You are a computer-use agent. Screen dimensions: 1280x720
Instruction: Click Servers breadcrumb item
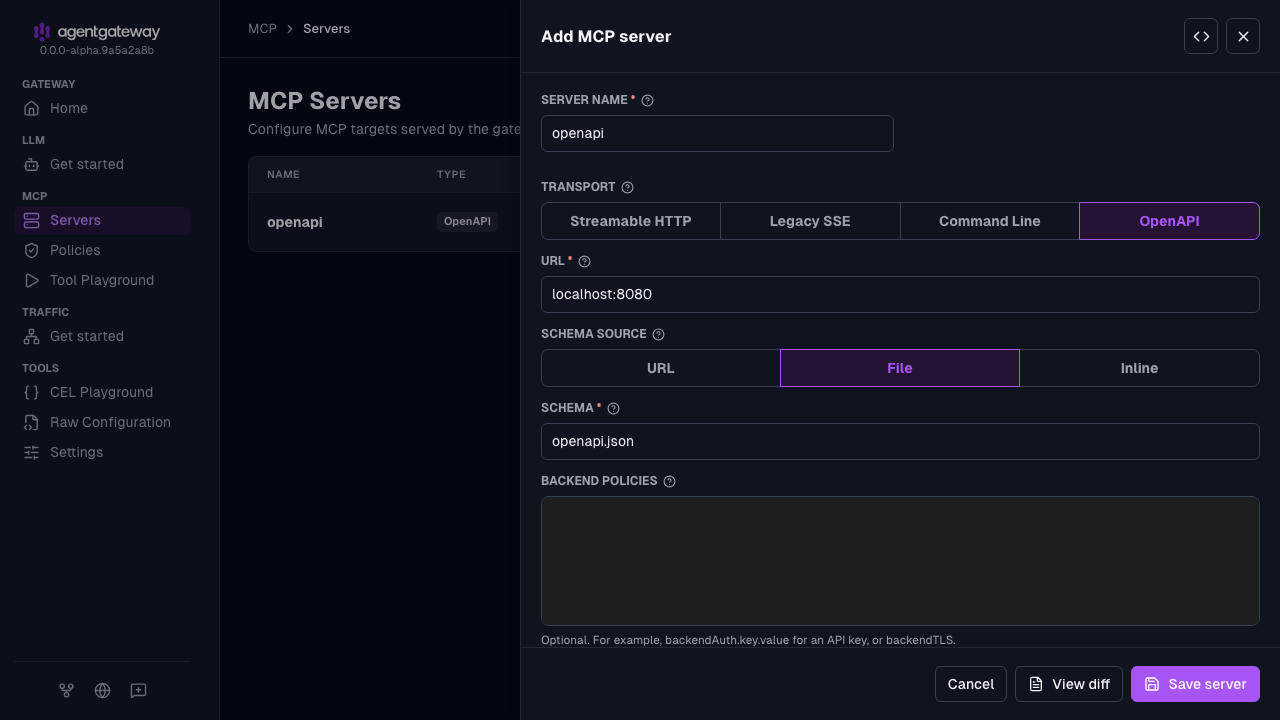point(326,29)
